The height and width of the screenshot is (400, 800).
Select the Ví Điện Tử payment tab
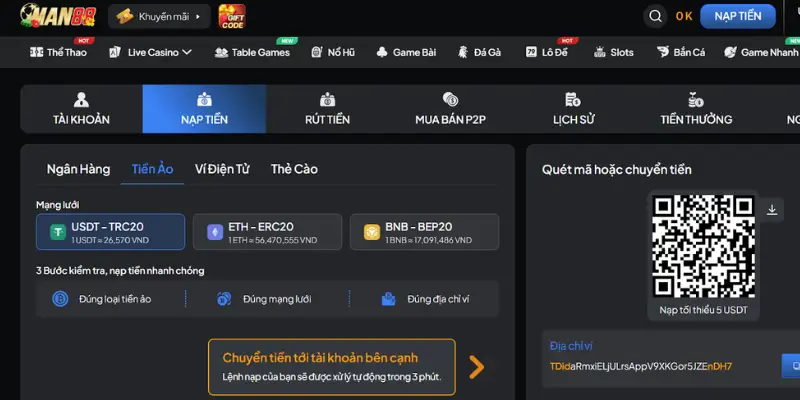click(222, 169)
